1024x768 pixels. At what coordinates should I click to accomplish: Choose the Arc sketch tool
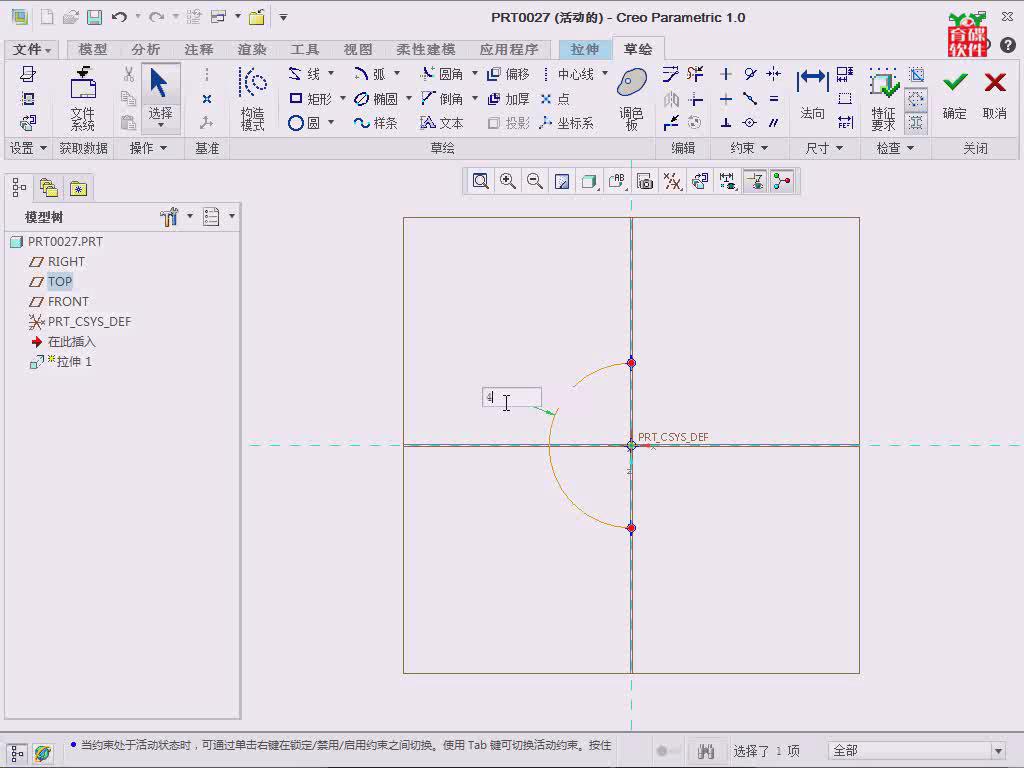(370, 74)
